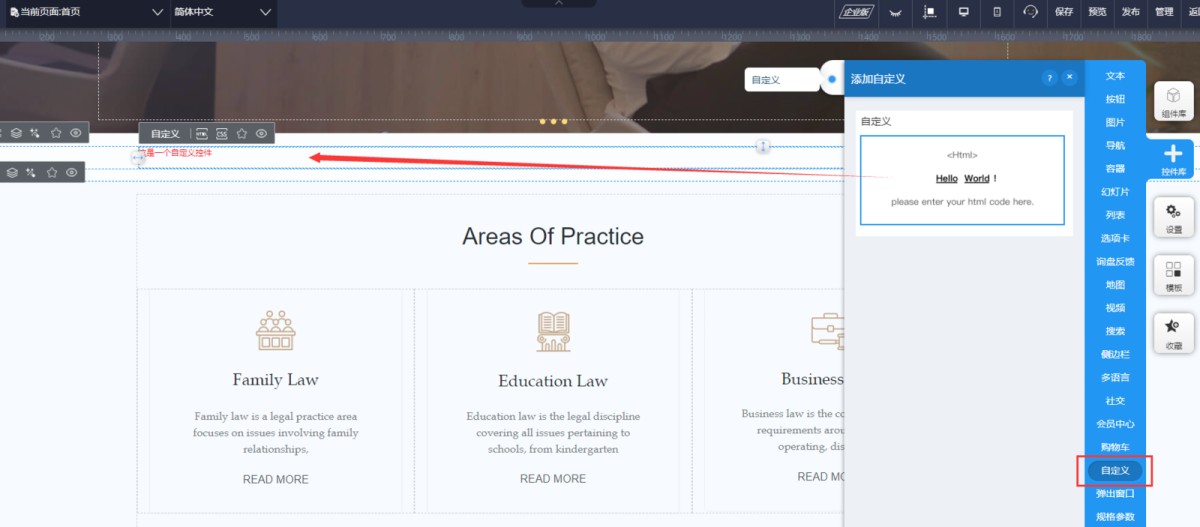1200x527 pixels.
Task: Click 保存 to save the page
Action: coord(1064,12)
